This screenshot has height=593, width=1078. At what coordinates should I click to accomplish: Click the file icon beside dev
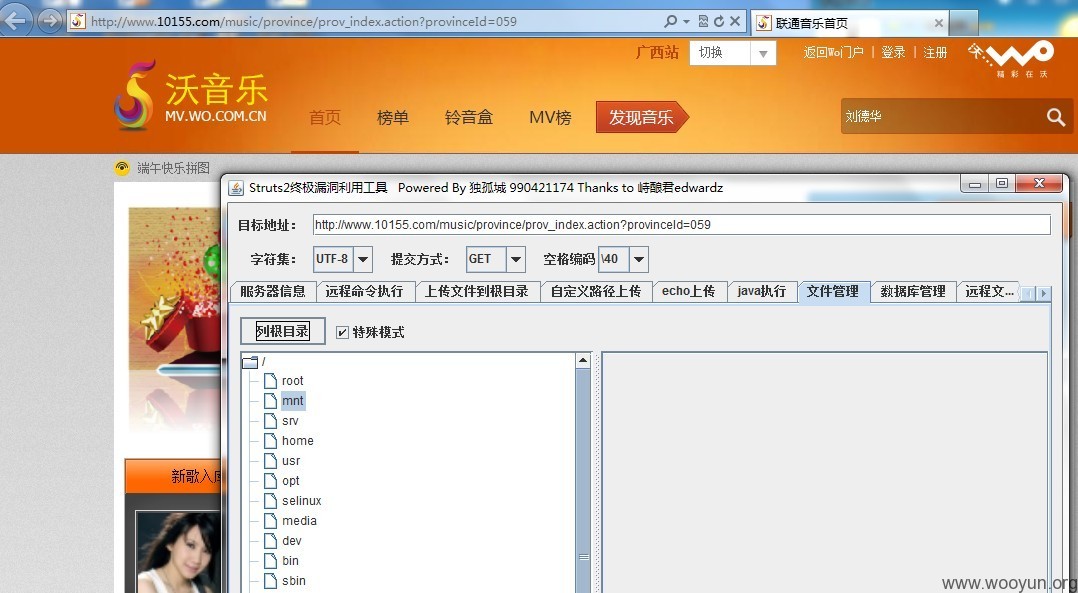pos(271,541)
